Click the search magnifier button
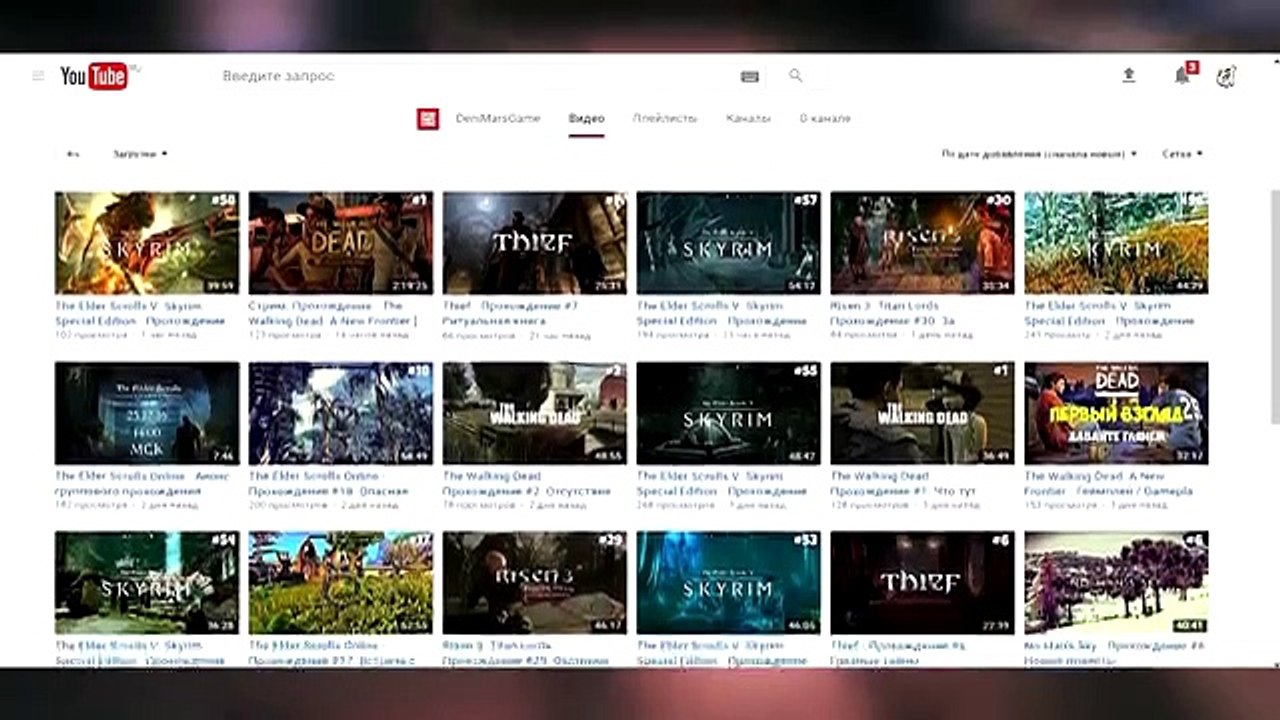The width and height of the screenshot is (1280, 720). coord(795,76)
